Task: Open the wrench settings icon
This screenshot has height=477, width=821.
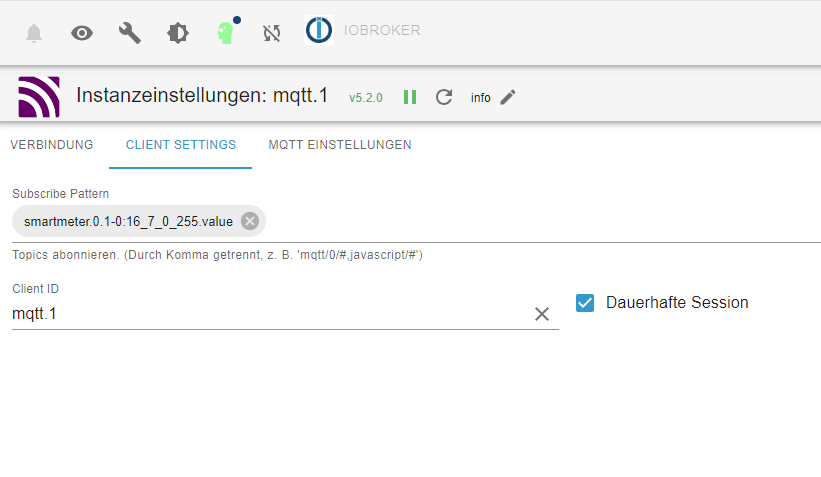Action: pyautogui.click(x=130, y=33)
